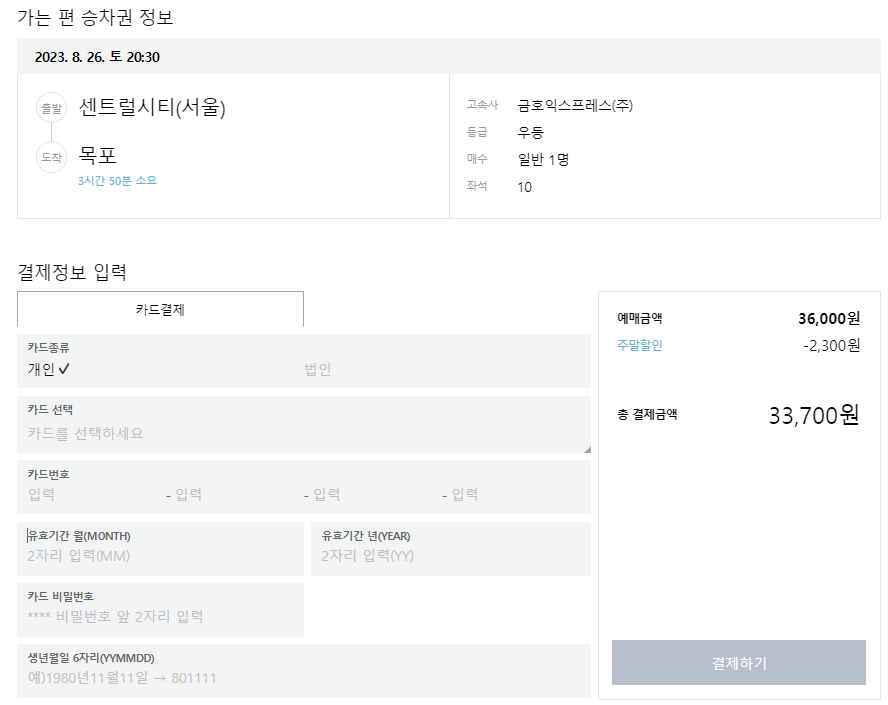Click the 도착 arrival circle icon

(51, 157)
